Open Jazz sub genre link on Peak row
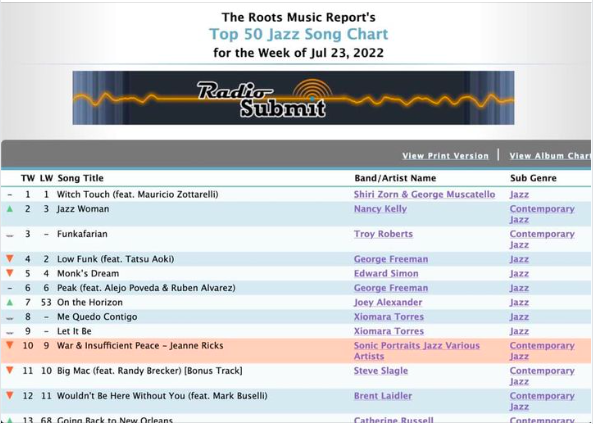593x424 pixels. [x=519, y=288]
